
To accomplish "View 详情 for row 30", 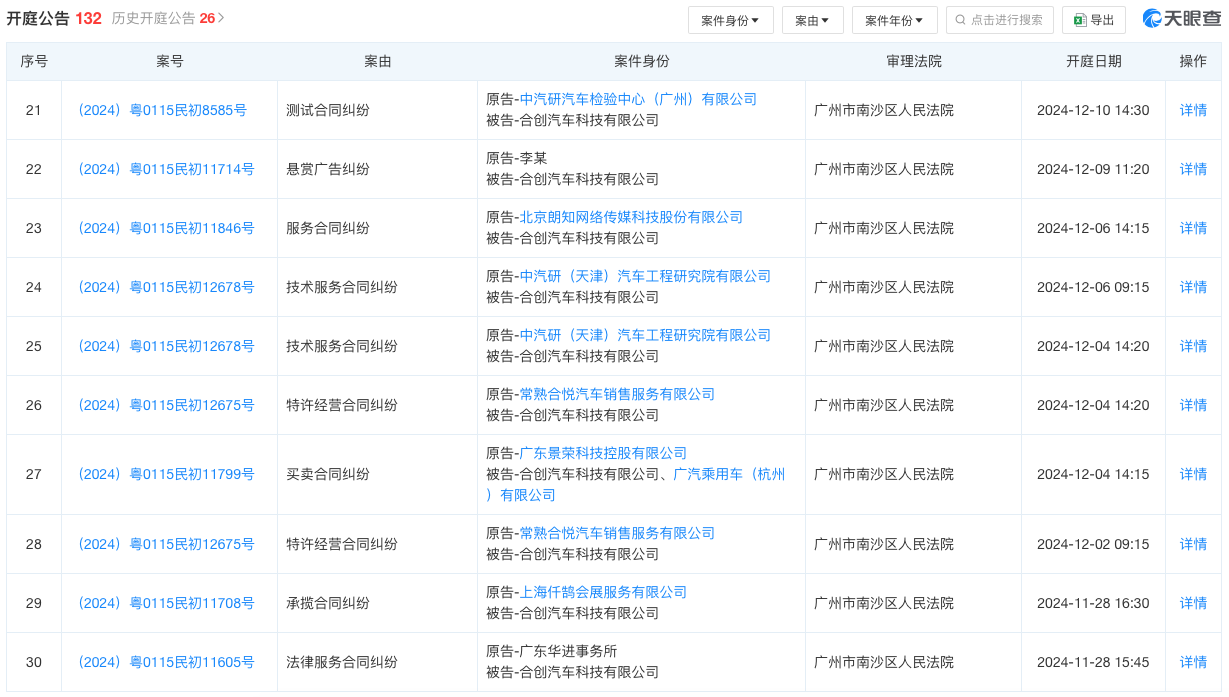I will (x=1193, y=662).
